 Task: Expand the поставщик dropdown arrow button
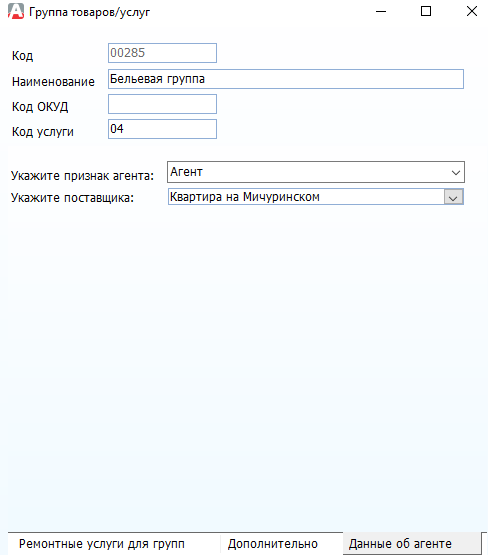(x=453, y=198)
